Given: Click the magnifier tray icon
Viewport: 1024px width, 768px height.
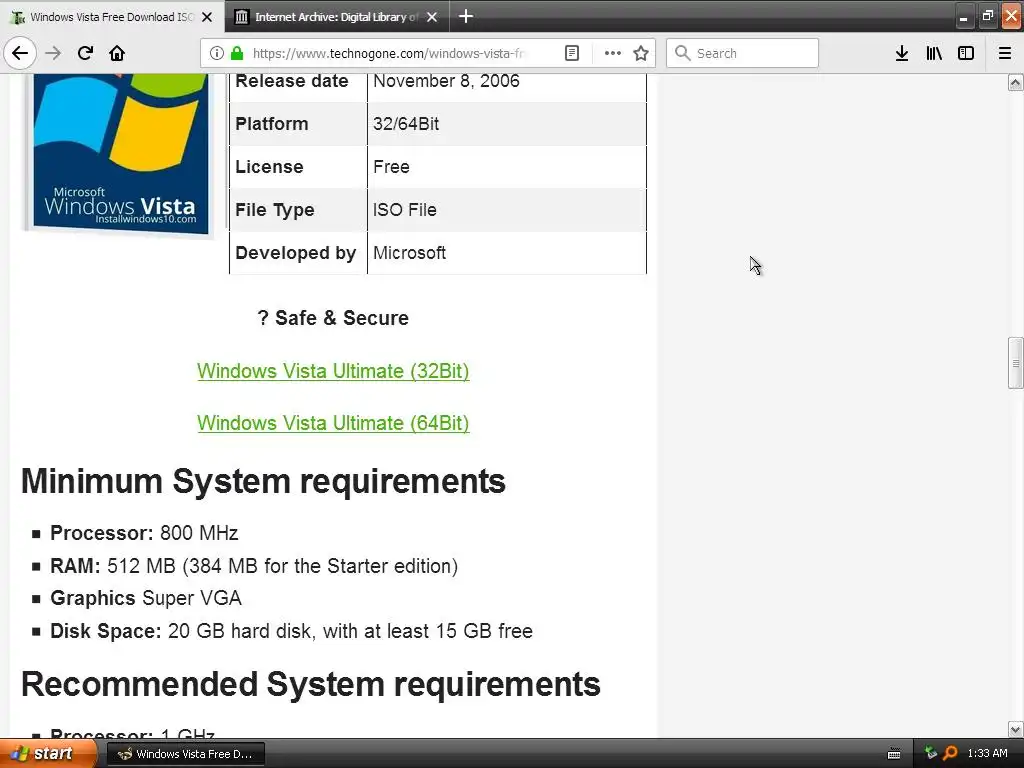Looking at the screenshot, I should (950, 754).
